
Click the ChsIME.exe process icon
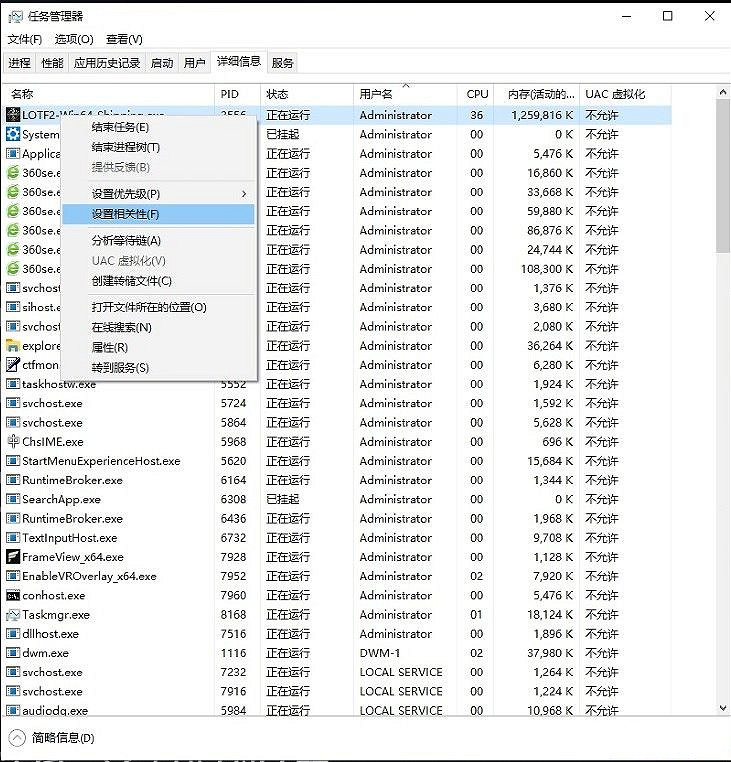[x=14, y=442]
